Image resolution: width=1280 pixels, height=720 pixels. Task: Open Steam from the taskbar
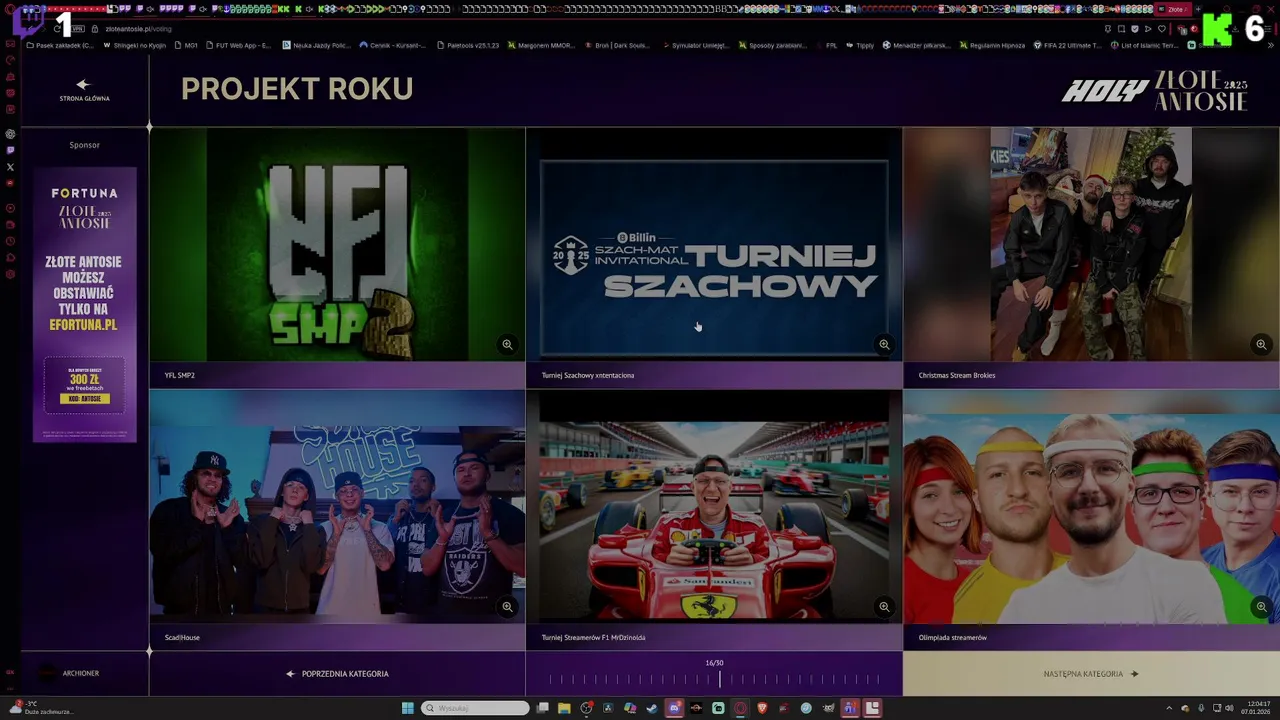click(x=652, y=708)
